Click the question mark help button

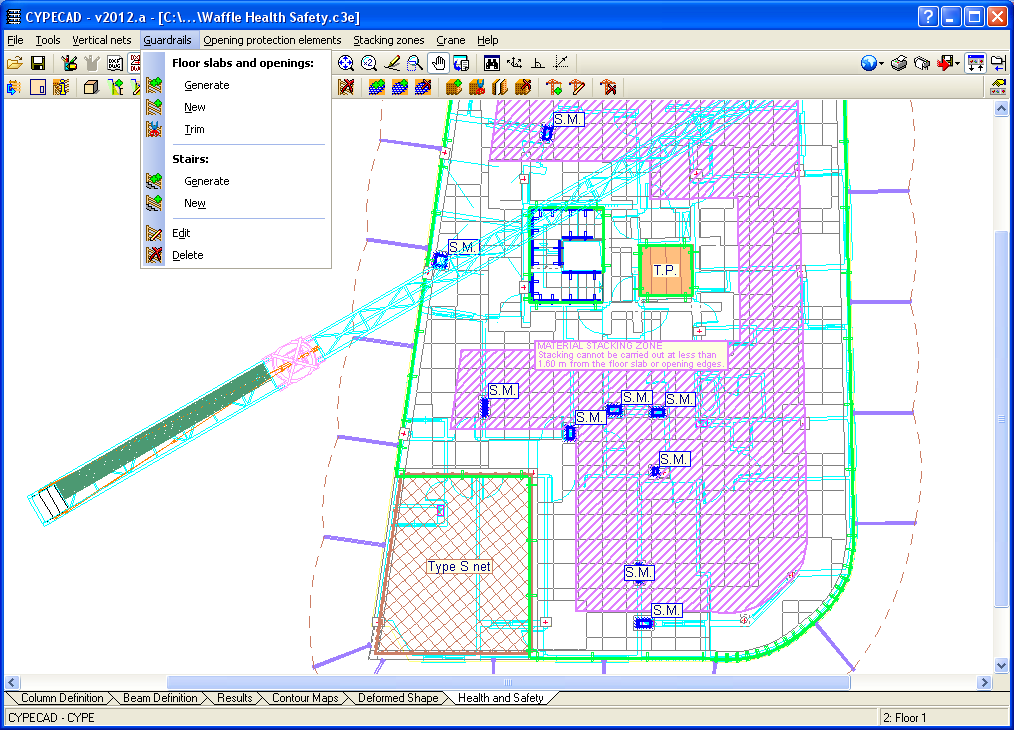coord(928,16)
